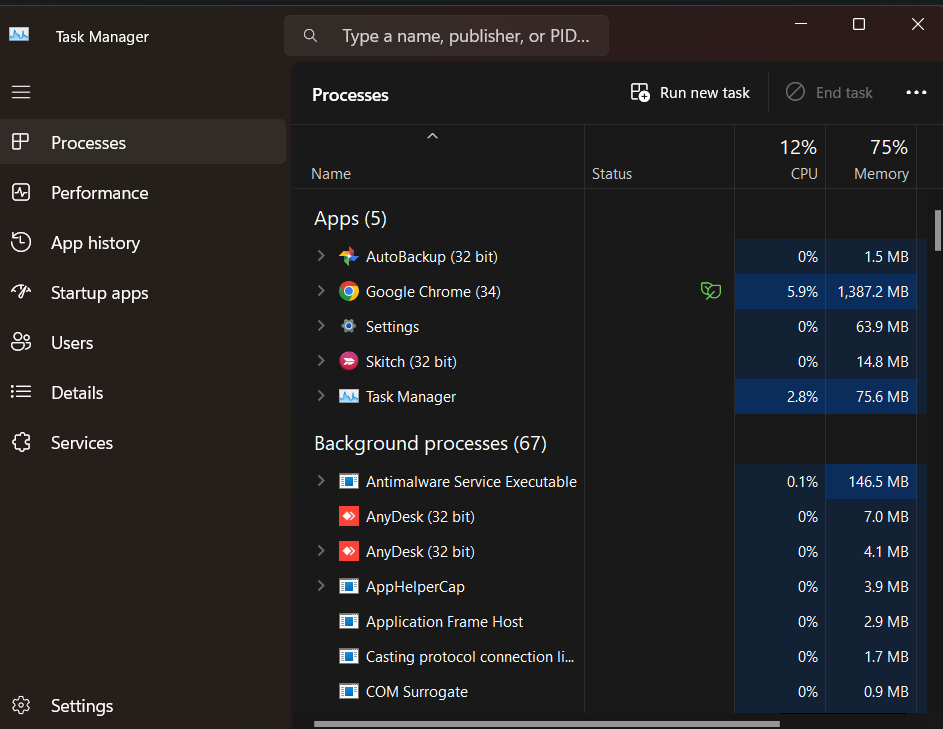Image resolution: width=943 pixels, height=729 pixels.
Task: Expand the Task Manager process row
Action: point(321,395)
